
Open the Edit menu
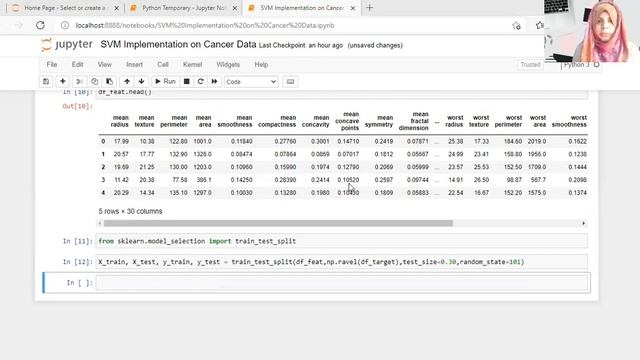pyautogui.click(x=77, y=64)
